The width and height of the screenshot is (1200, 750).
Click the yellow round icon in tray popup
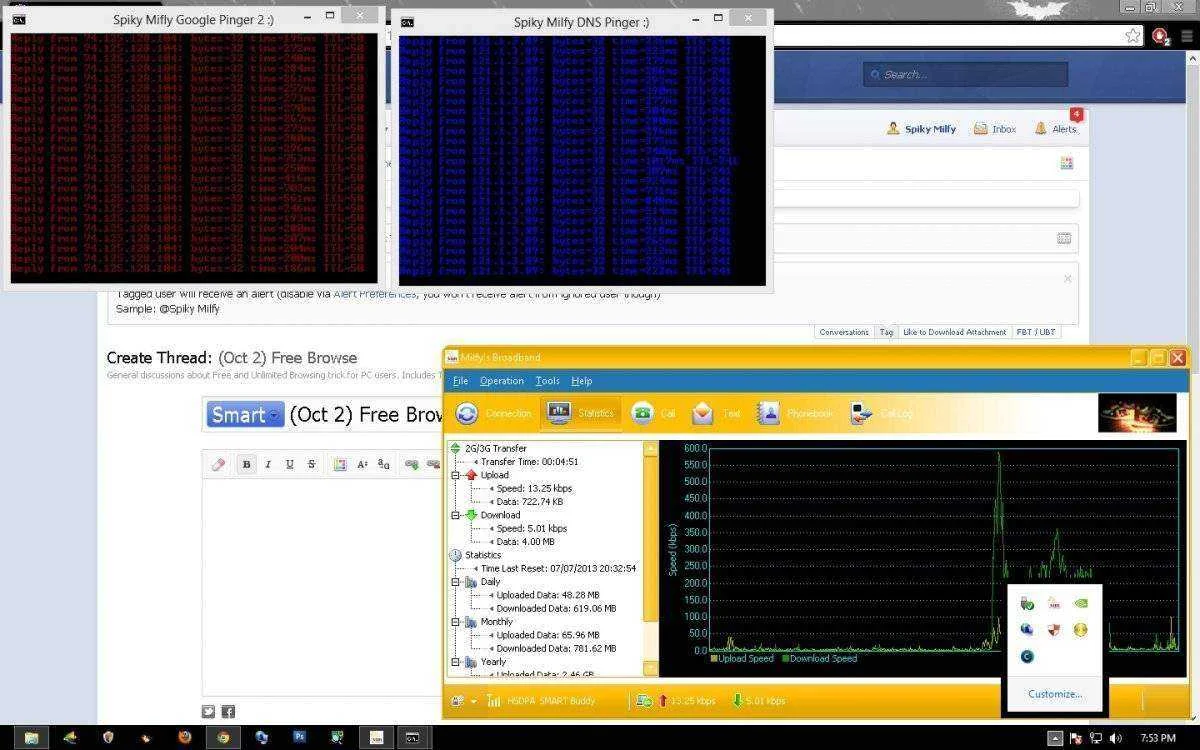pyautogui.click(x=1081, y=630)
